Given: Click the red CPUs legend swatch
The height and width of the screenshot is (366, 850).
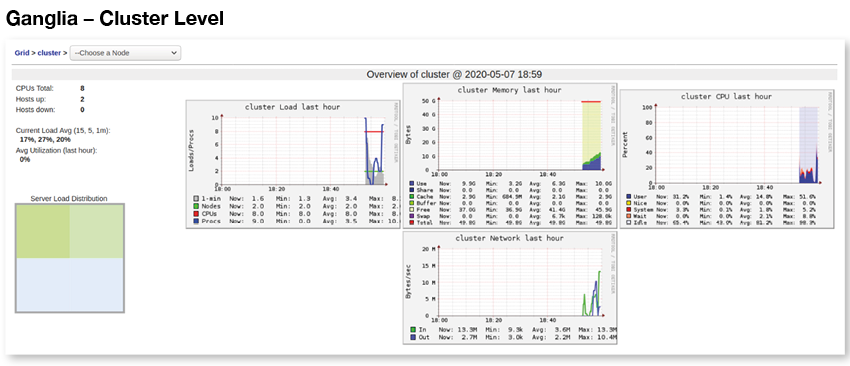Looking at the screenshot, I should (x=196, y=214).
